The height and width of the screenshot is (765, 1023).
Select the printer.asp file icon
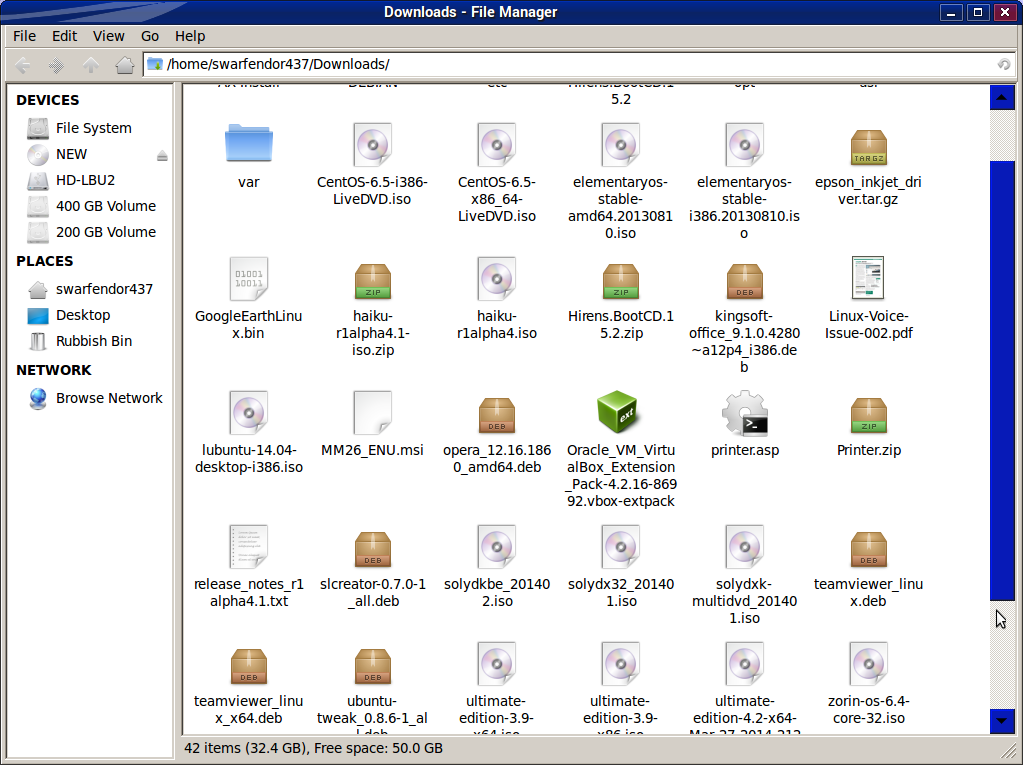pos(744,412)
